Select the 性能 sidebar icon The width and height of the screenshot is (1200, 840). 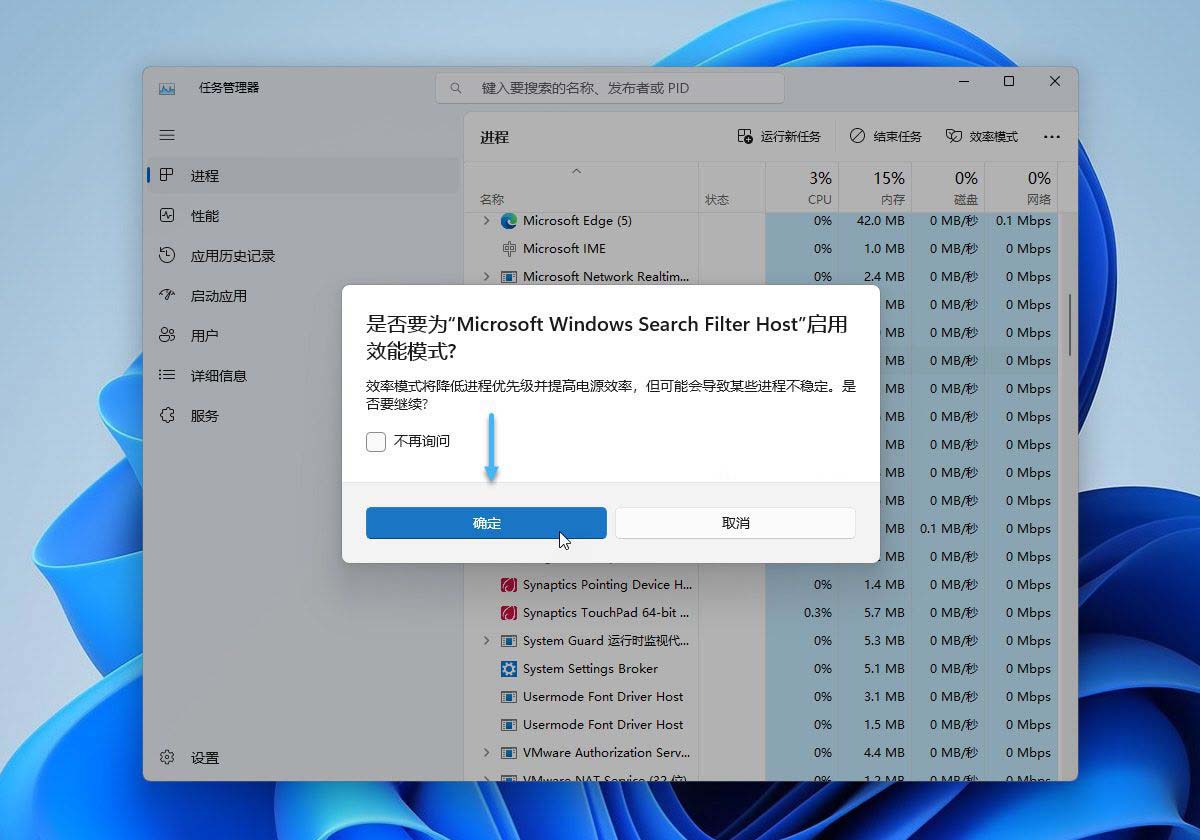167,216
